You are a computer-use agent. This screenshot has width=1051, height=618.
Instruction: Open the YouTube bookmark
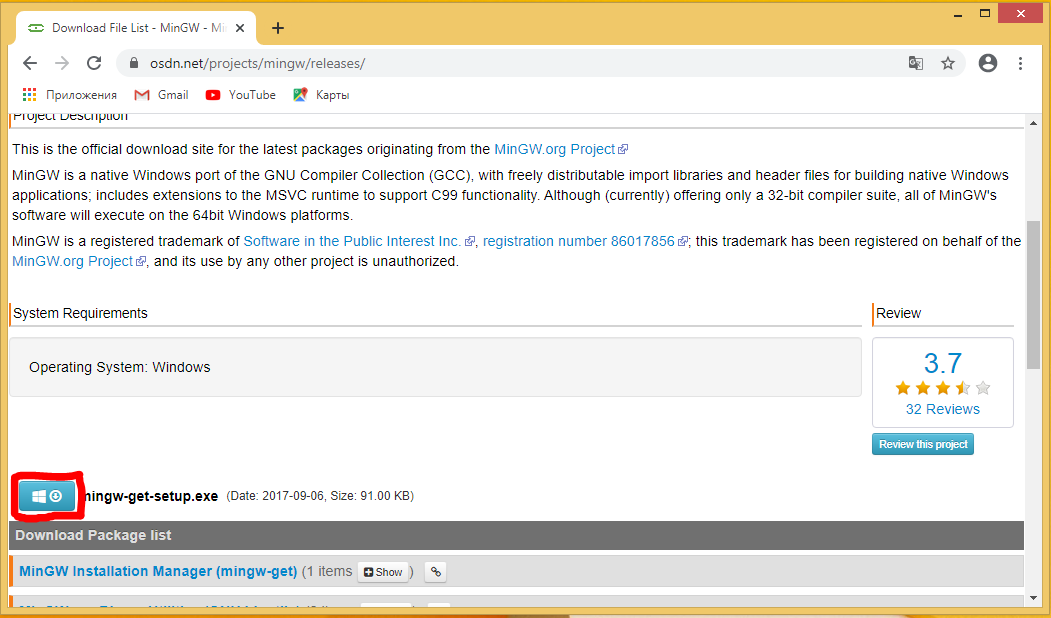click(241, 95)
